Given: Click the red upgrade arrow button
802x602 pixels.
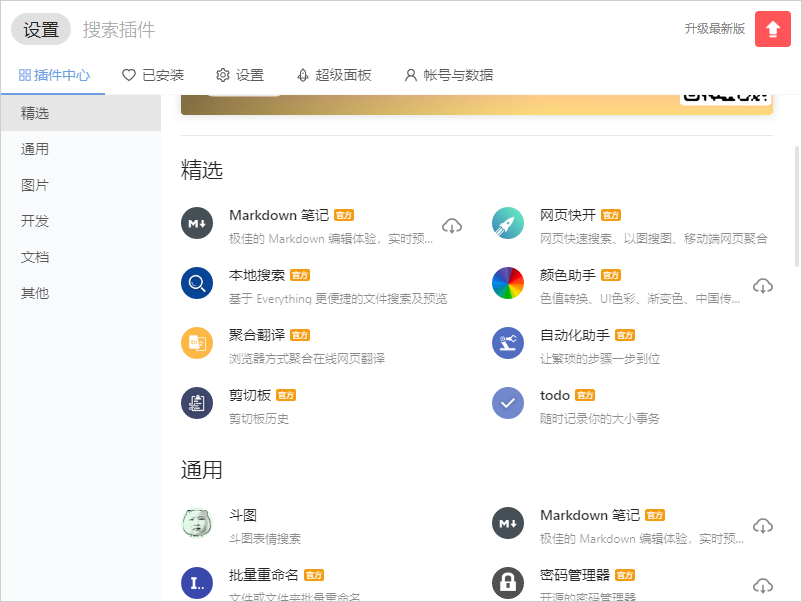Looking at the screenshot, I should tap(772, 29).
